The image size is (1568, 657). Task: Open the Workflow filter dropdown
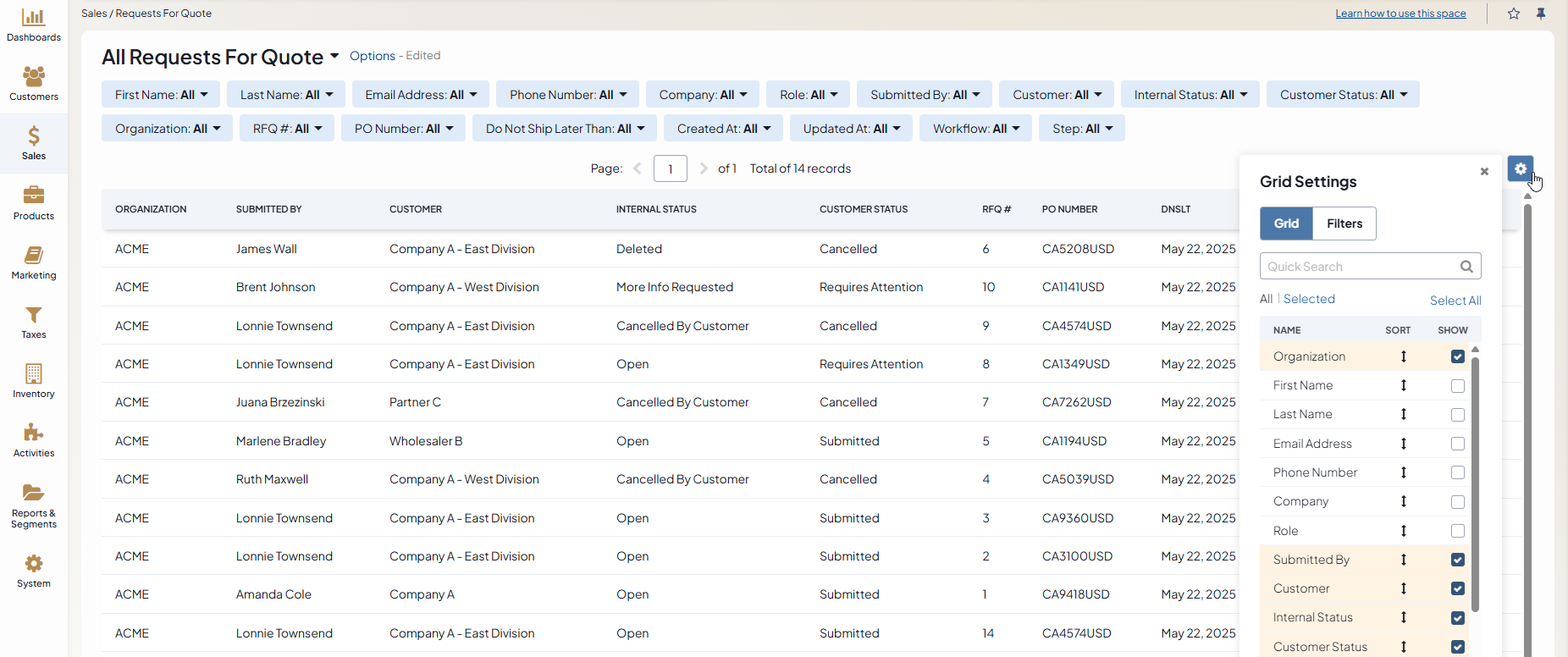pyautogui.click(x=976, y=129)
